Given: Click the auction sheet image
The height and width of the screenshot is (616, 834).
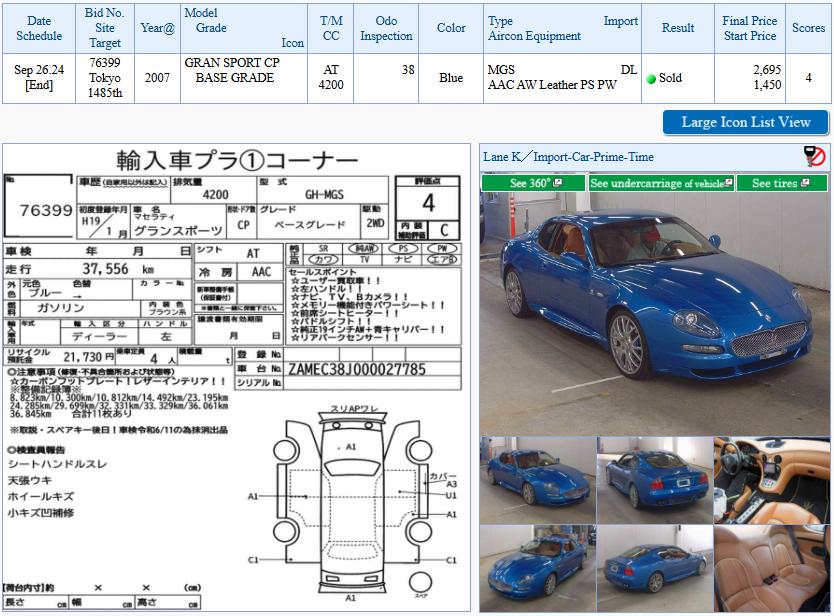Looking at the screenshot, I should (236, 378).
